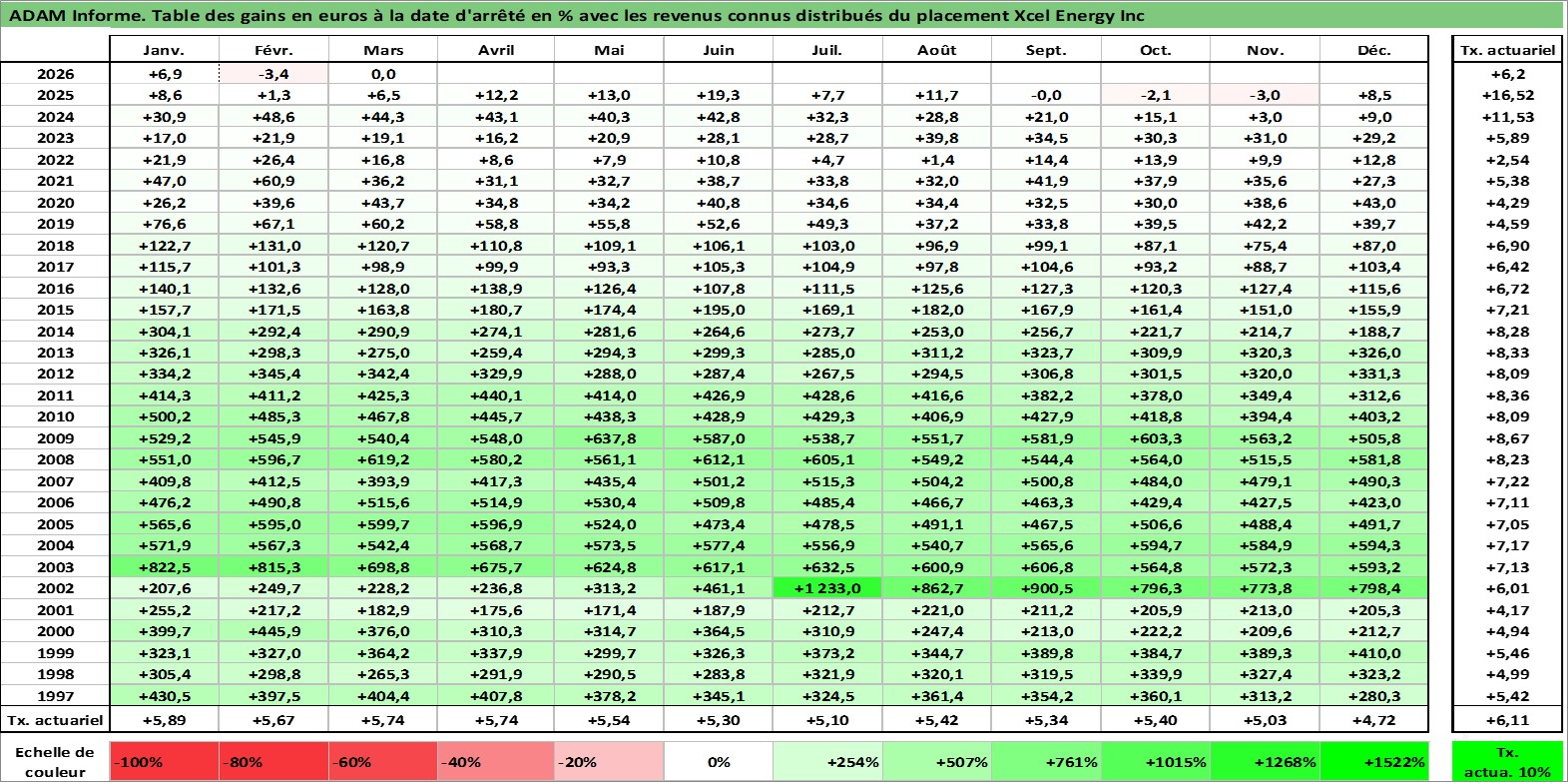Click the +761% color scale swatch

point(1046,762)
